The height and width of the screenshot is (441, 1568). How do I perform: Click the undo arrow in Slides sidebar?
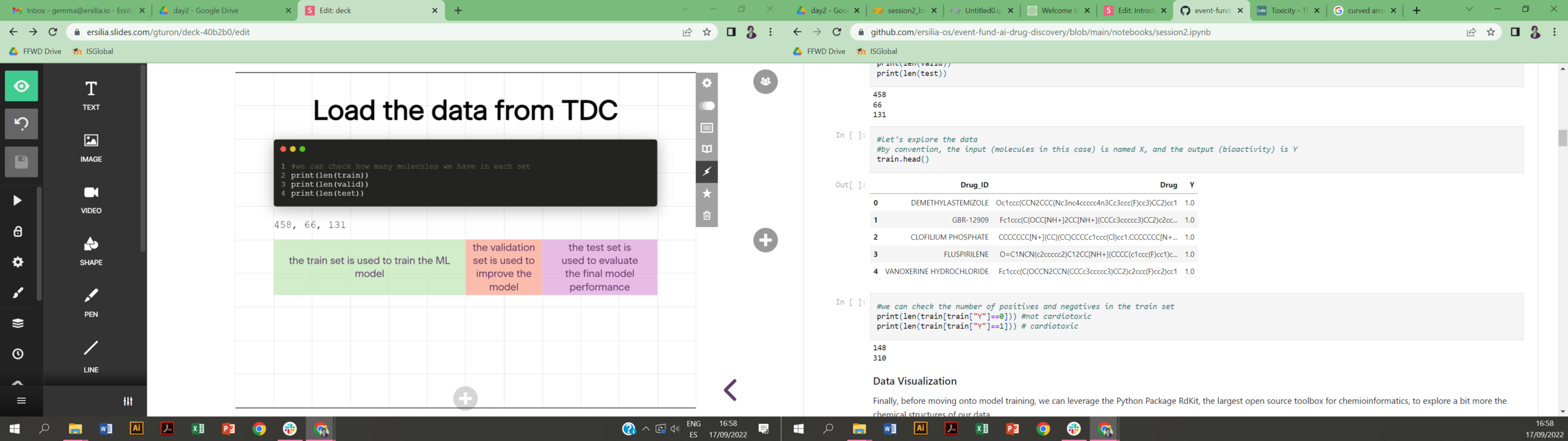(x=21, y=124)
